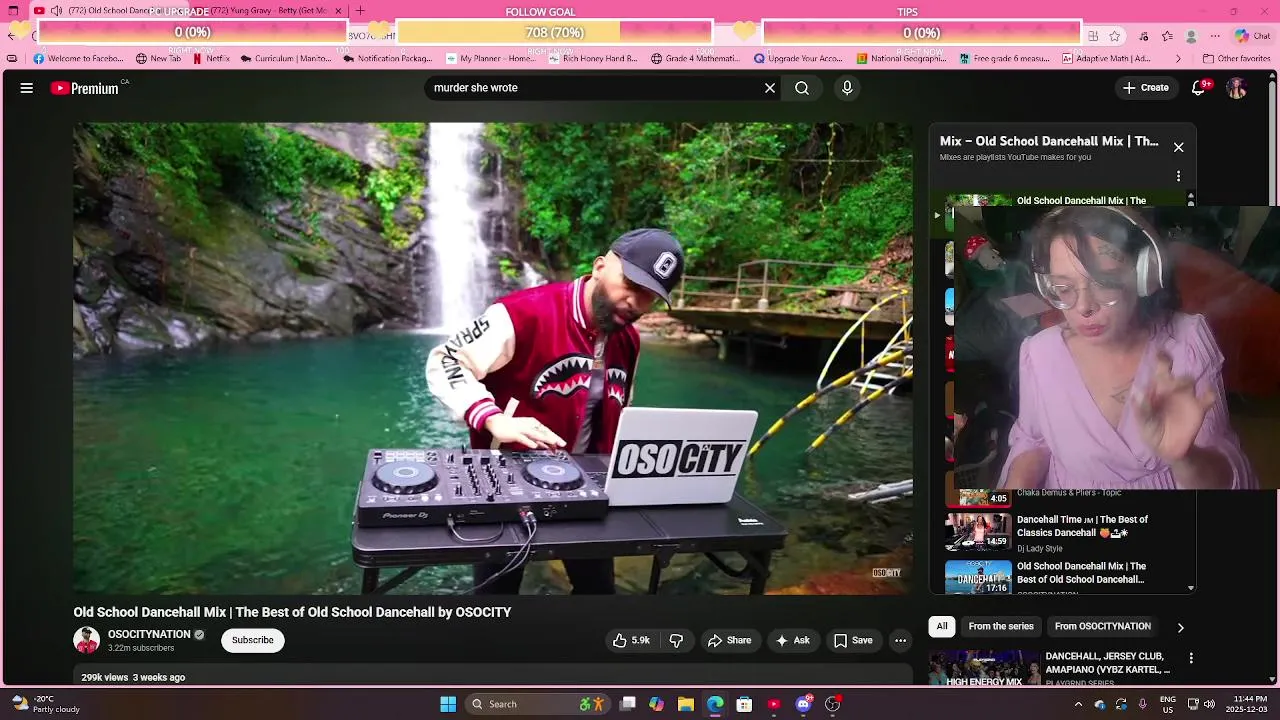
Task: Mute the tab via its speaker icon
Action: pyautogui.click(x=56, y=11)
